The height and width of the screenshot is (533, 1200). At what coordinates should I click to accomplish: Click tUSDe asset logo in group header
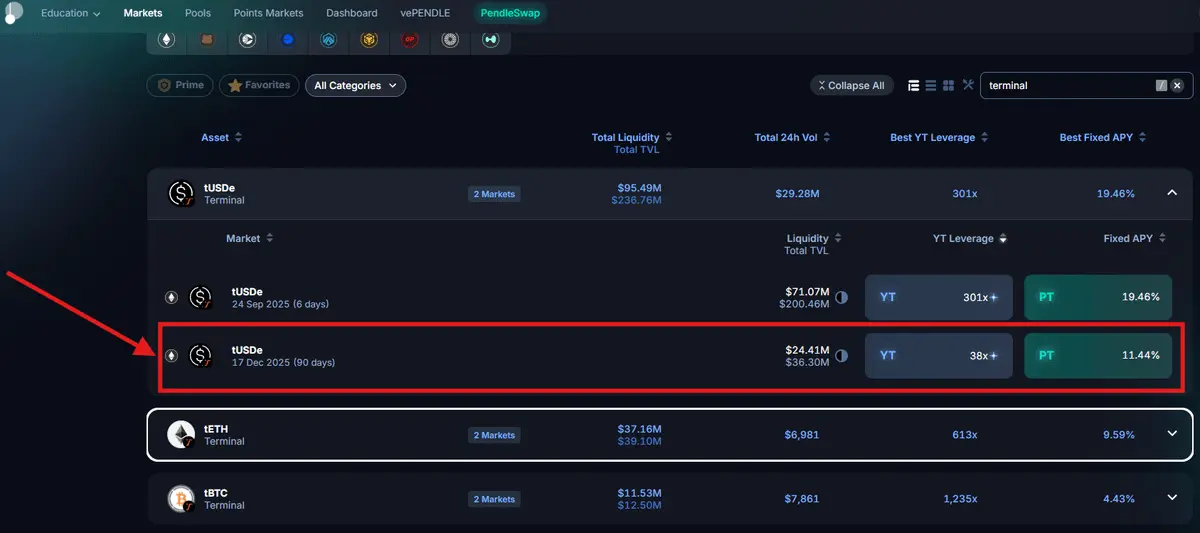point(181,193)
